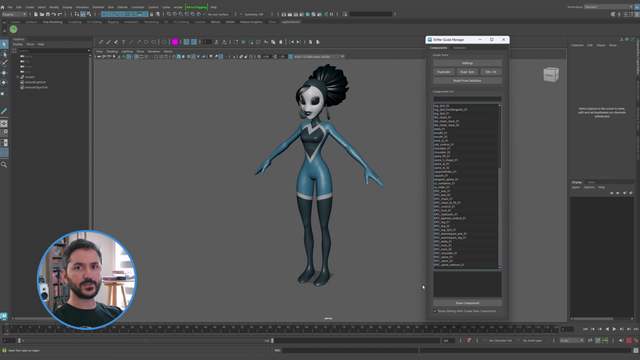This screenshot has width=640, height=360.
Task: Go to end of playback range
Action: pos(636,329)
